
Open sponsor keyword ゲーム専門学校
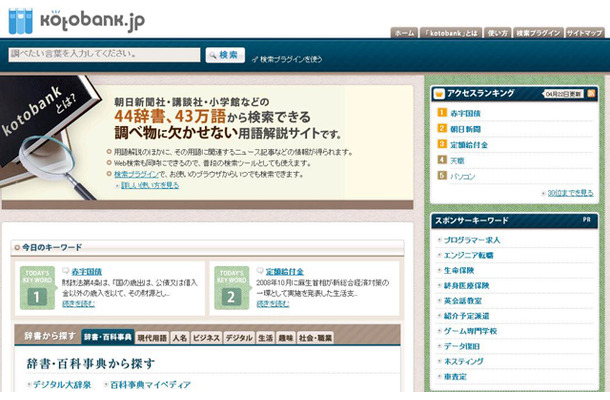[470, 331]
